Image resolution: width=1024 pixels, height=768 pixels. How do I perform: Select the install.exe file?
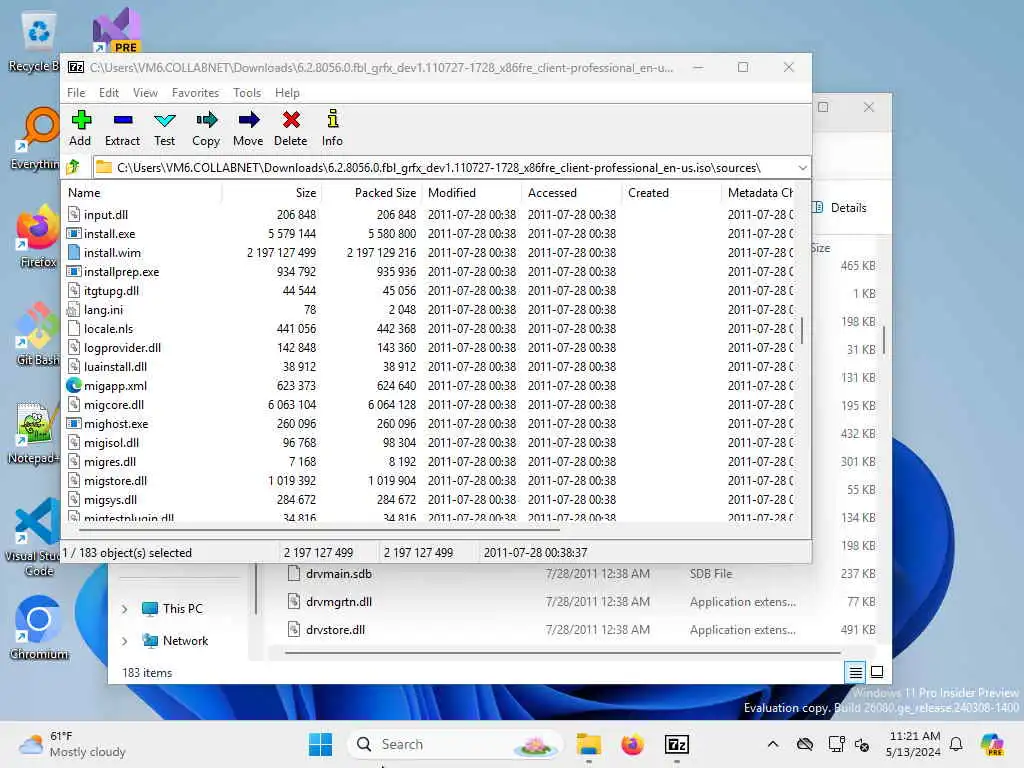pos(109,234)
